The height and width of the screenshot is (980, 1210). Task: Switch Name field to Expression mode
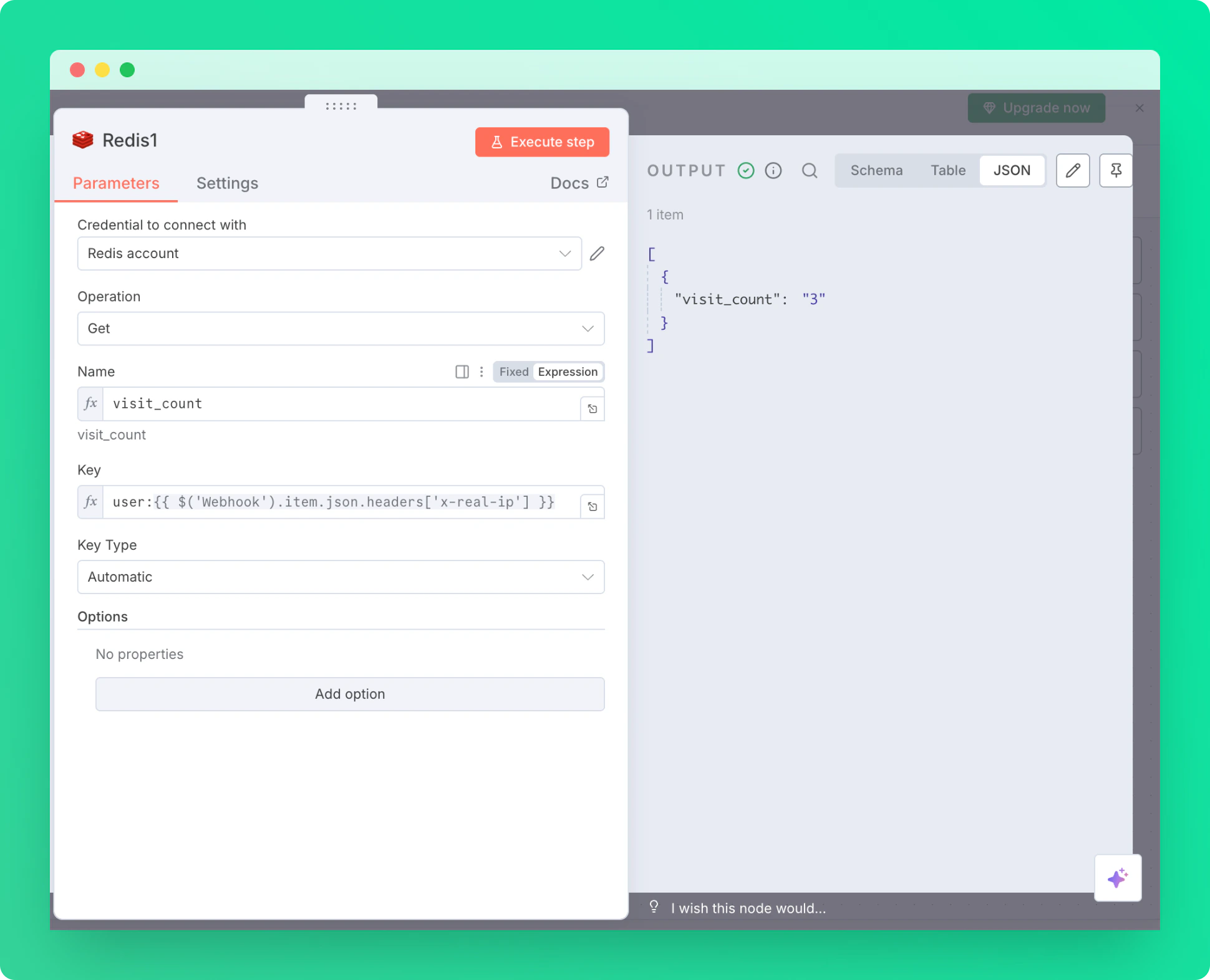pos(567,372)
